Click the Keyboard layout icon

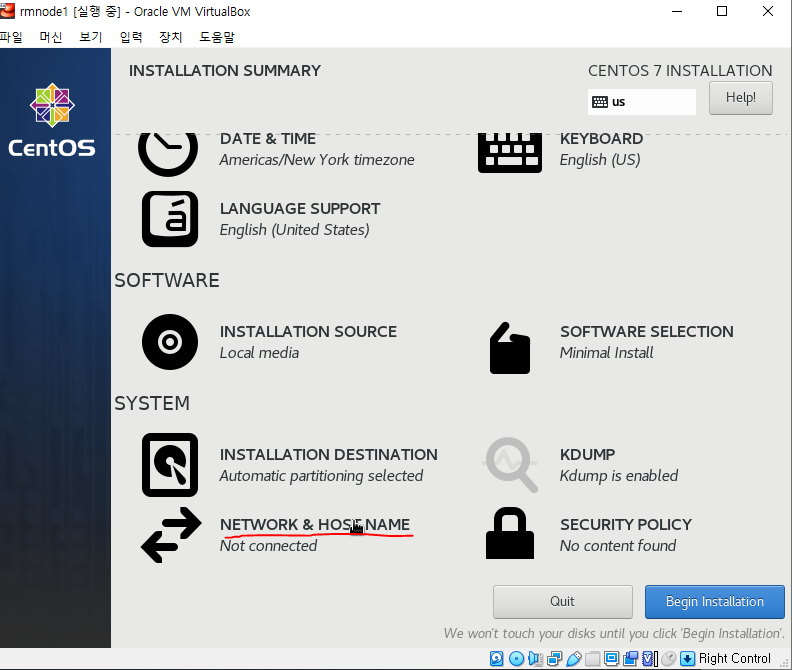pos(510,153)
